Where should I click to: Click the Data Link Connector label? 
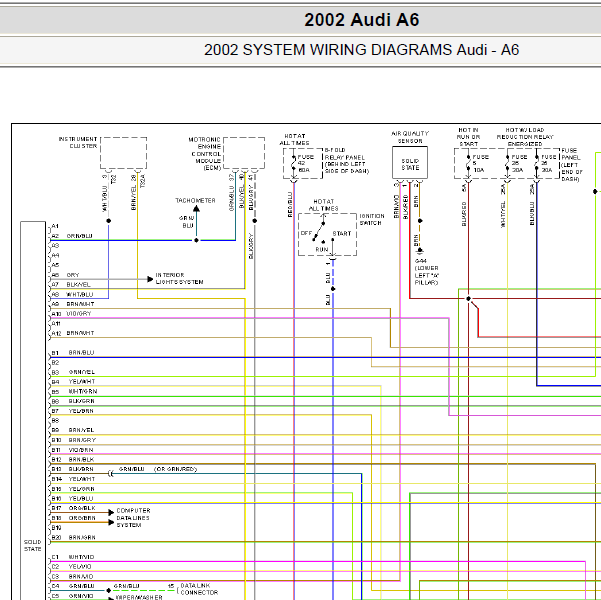click(199, 589)
